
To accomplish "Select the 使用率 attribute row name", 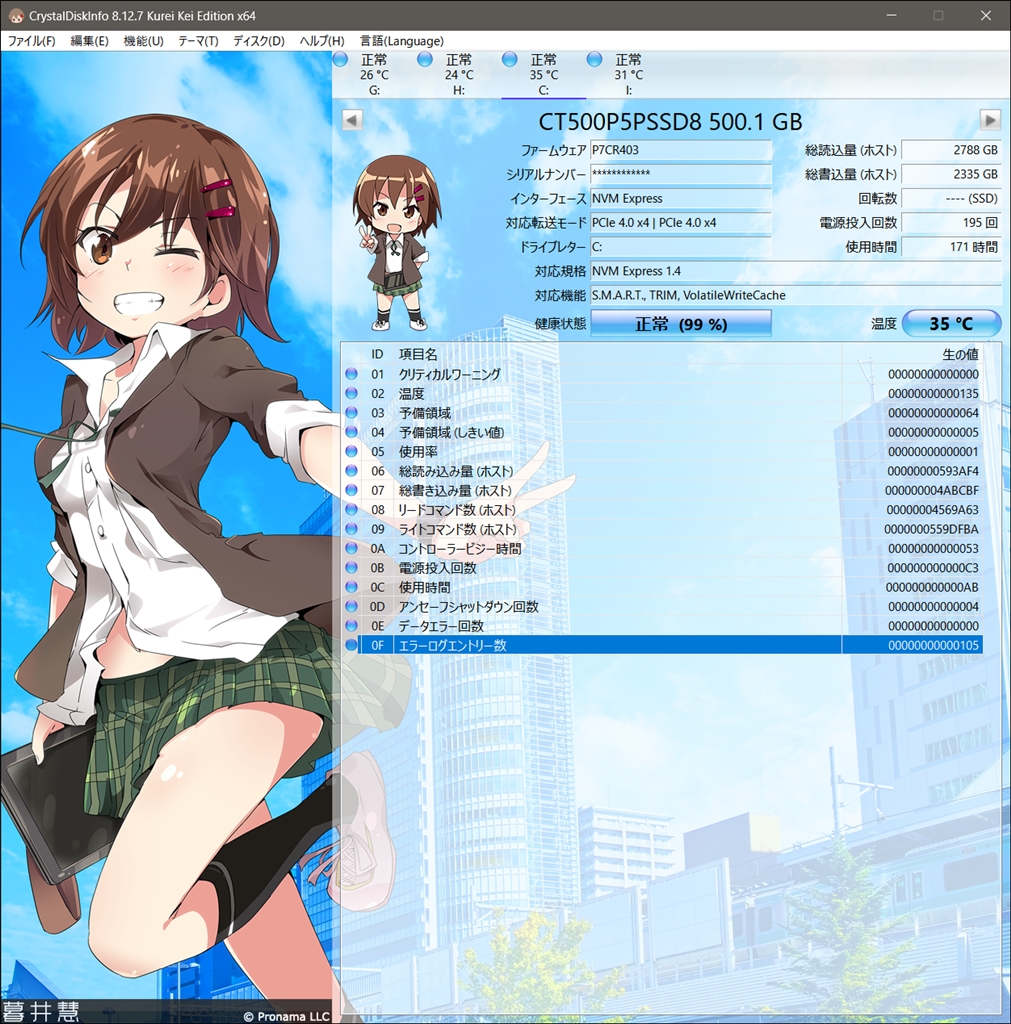I will (418, 451).
